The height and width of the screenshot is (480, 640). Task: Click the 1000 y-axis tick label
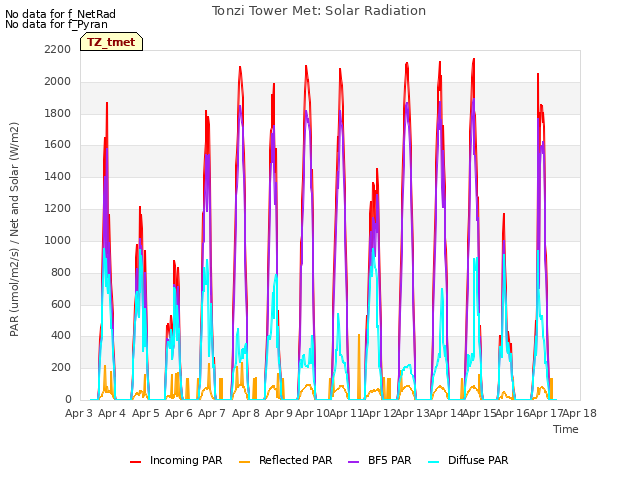click(58, 240)
